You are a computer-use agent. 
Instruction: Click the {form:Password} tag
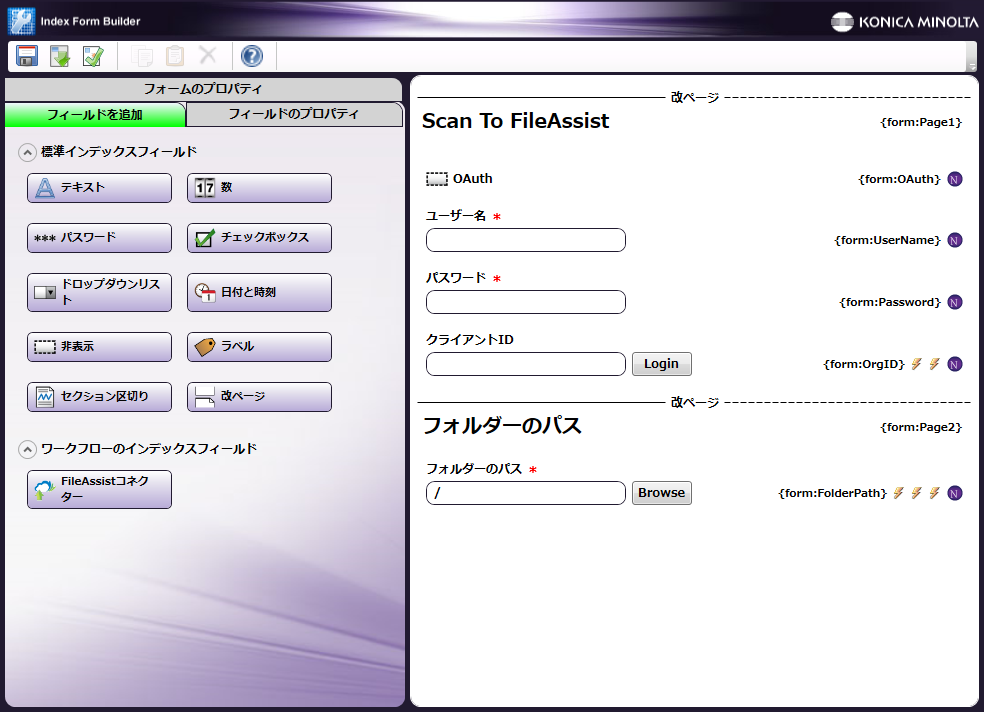[x=890, y=302]
